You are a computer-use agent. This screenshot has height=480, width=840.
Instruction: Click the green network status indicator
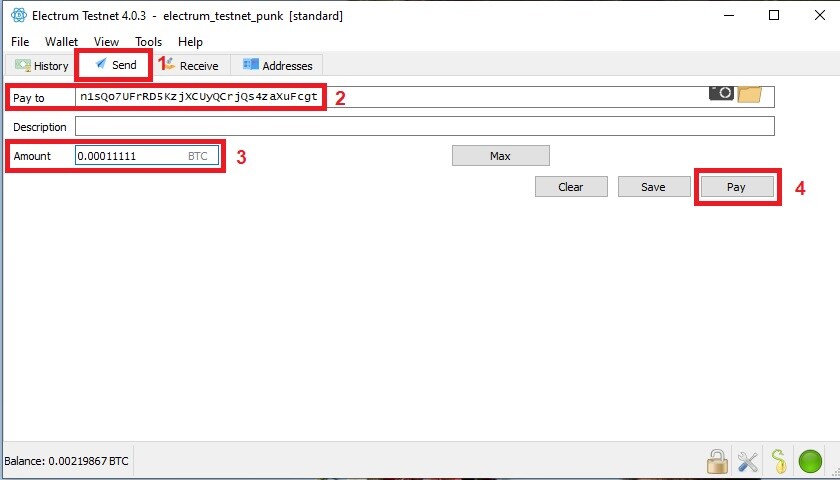810,461
